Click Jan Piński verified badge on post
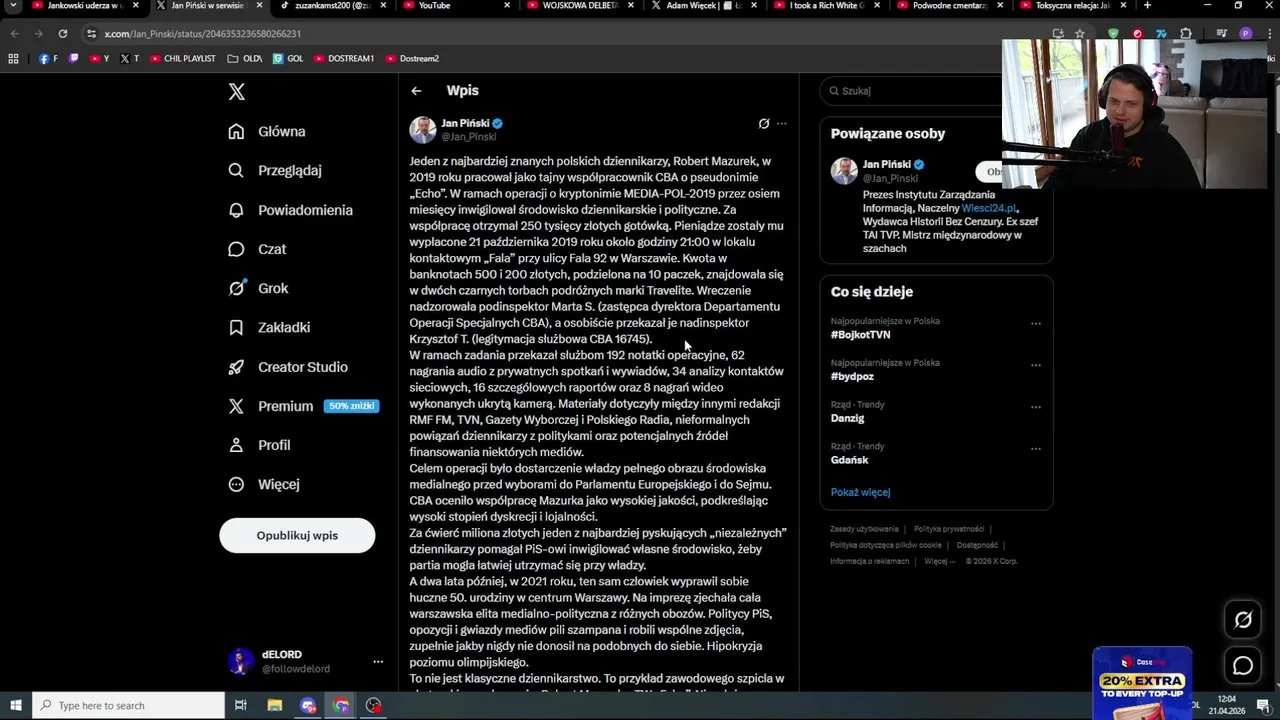 click(497, 124)
